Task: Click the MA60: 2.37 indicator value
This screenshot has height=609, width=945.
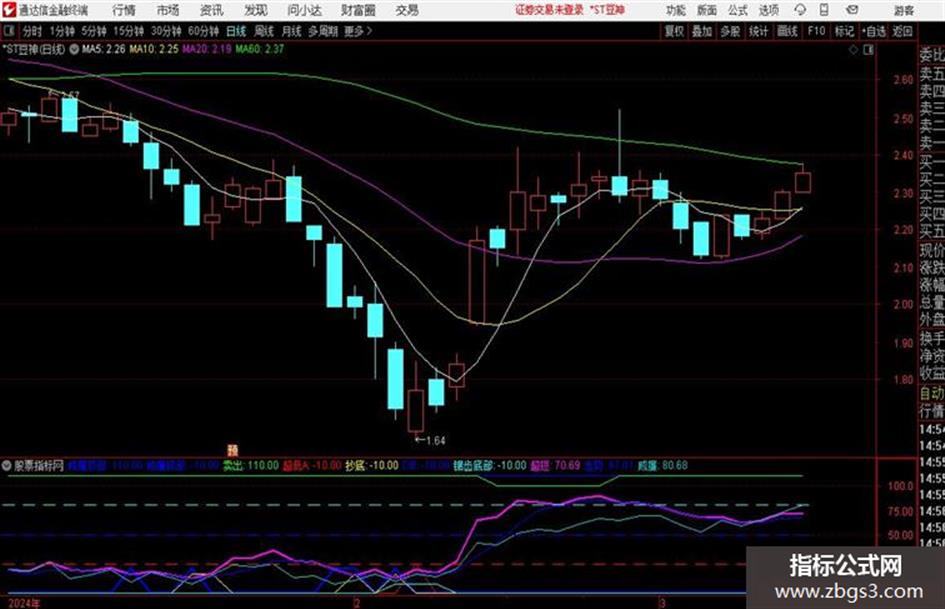Action: pyautogui.click(x=259, y=49)
